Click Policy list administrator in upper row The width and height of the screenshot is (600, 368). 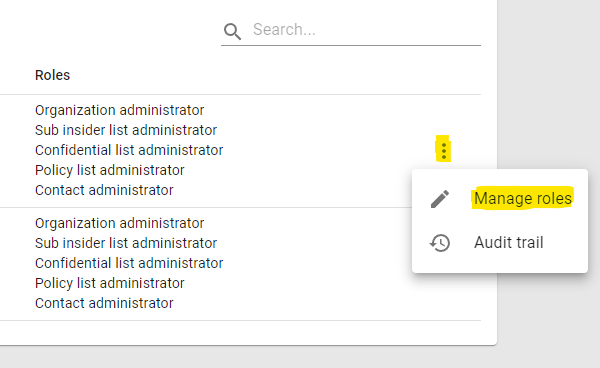(109, 170)
